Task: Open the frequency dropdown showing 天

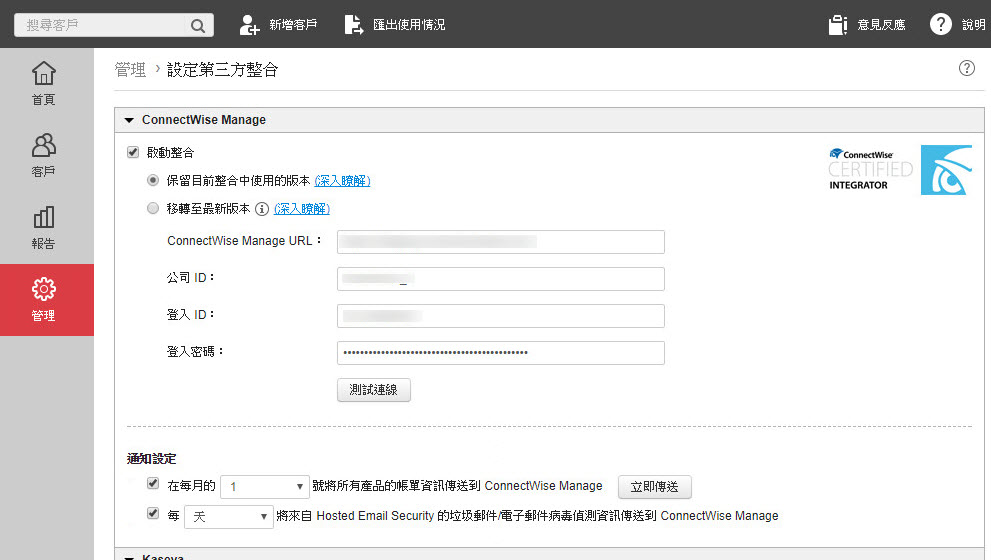Action: coord(228,517)
